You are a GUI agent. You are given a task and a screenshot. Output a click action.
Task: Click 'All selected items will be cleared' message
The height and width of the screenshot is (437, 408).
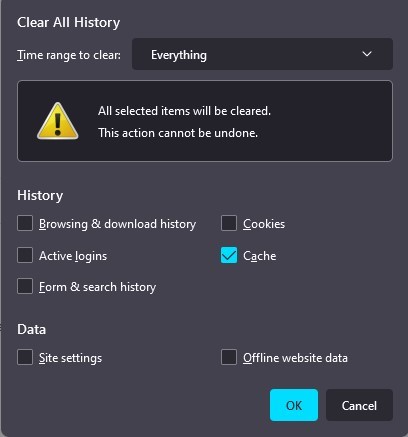point(184,111)
